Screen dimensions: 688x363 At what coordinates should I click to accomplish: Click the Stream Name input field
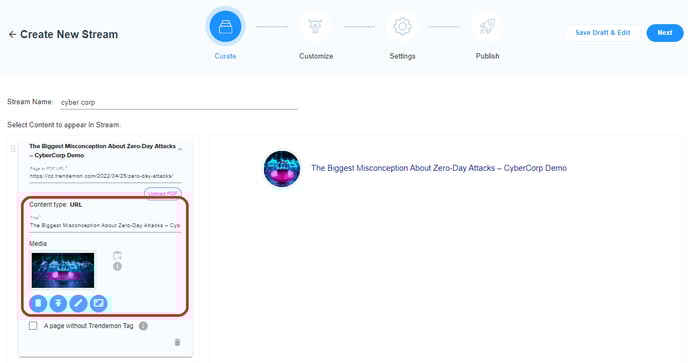tap(179, 102)
